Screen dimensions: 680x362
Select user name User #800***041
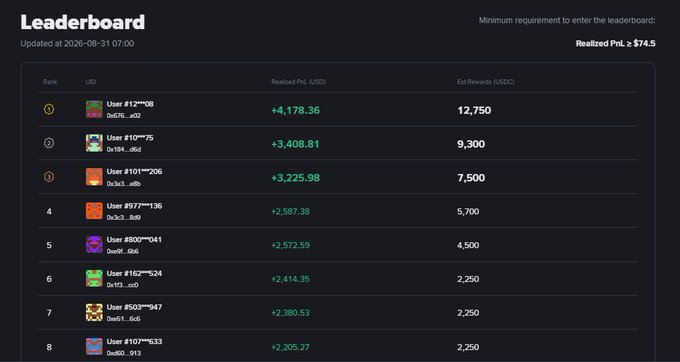(134, 239)
